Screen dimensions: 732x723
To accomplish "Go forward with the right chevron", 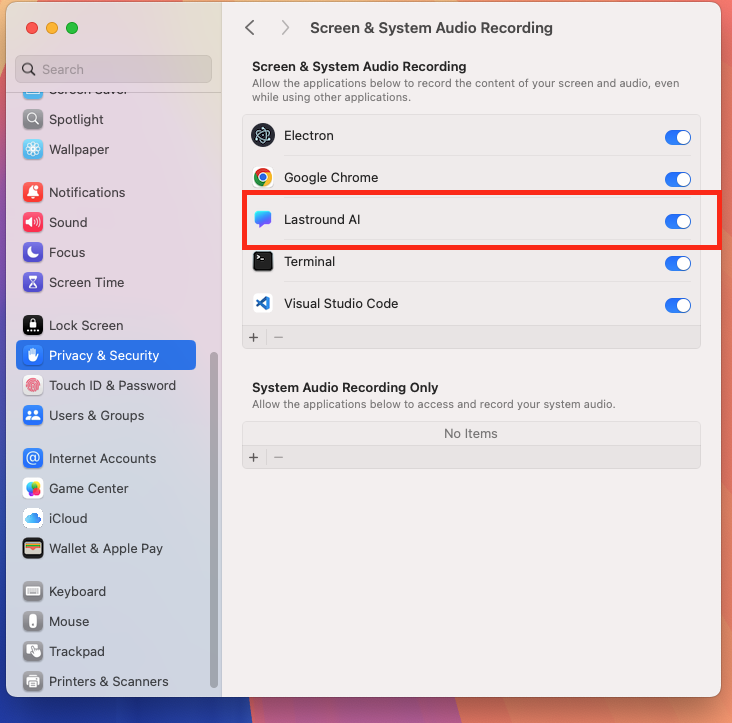I will 285,28.
